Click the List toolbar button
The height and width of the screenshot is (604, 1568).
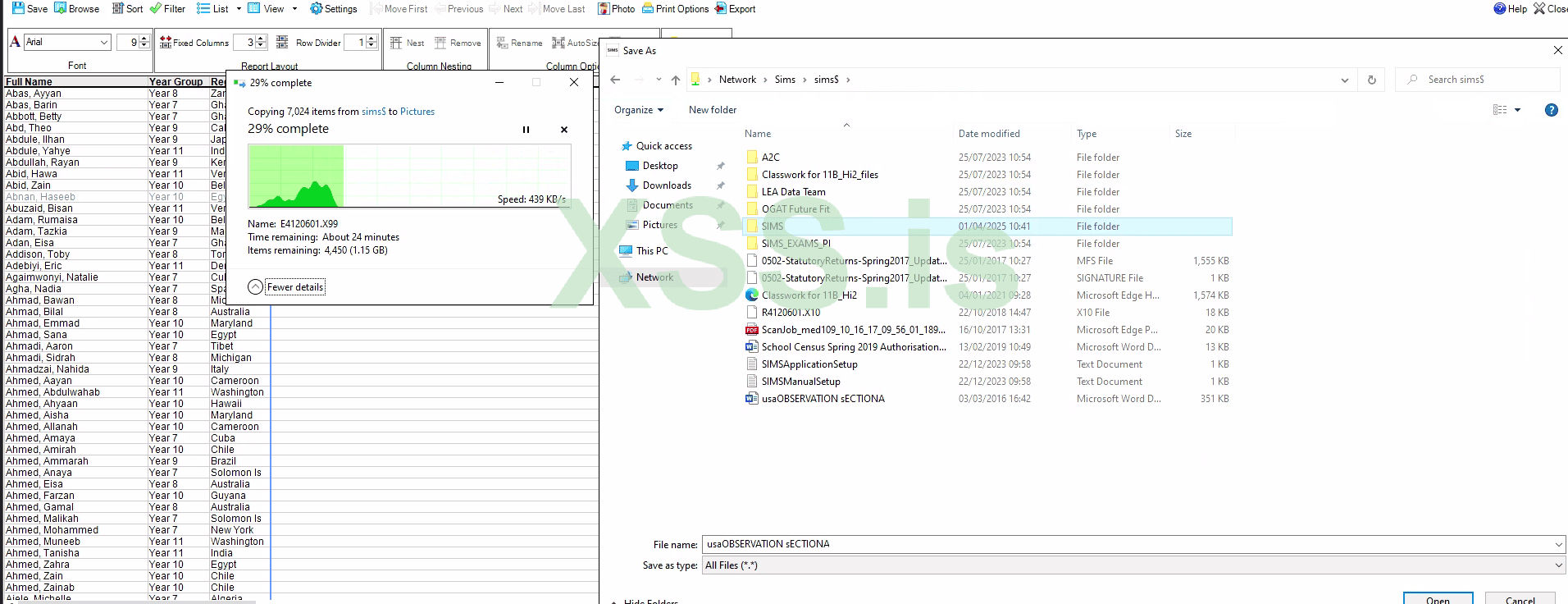[213, 9]
